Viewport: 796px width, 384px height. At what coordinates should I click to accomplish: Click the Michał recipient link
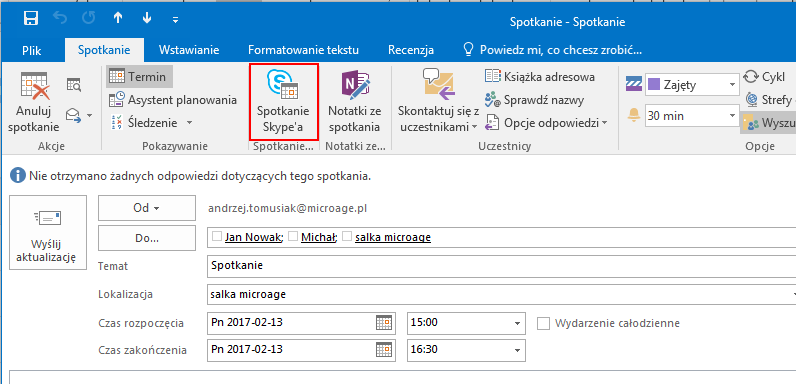point(318,237)
